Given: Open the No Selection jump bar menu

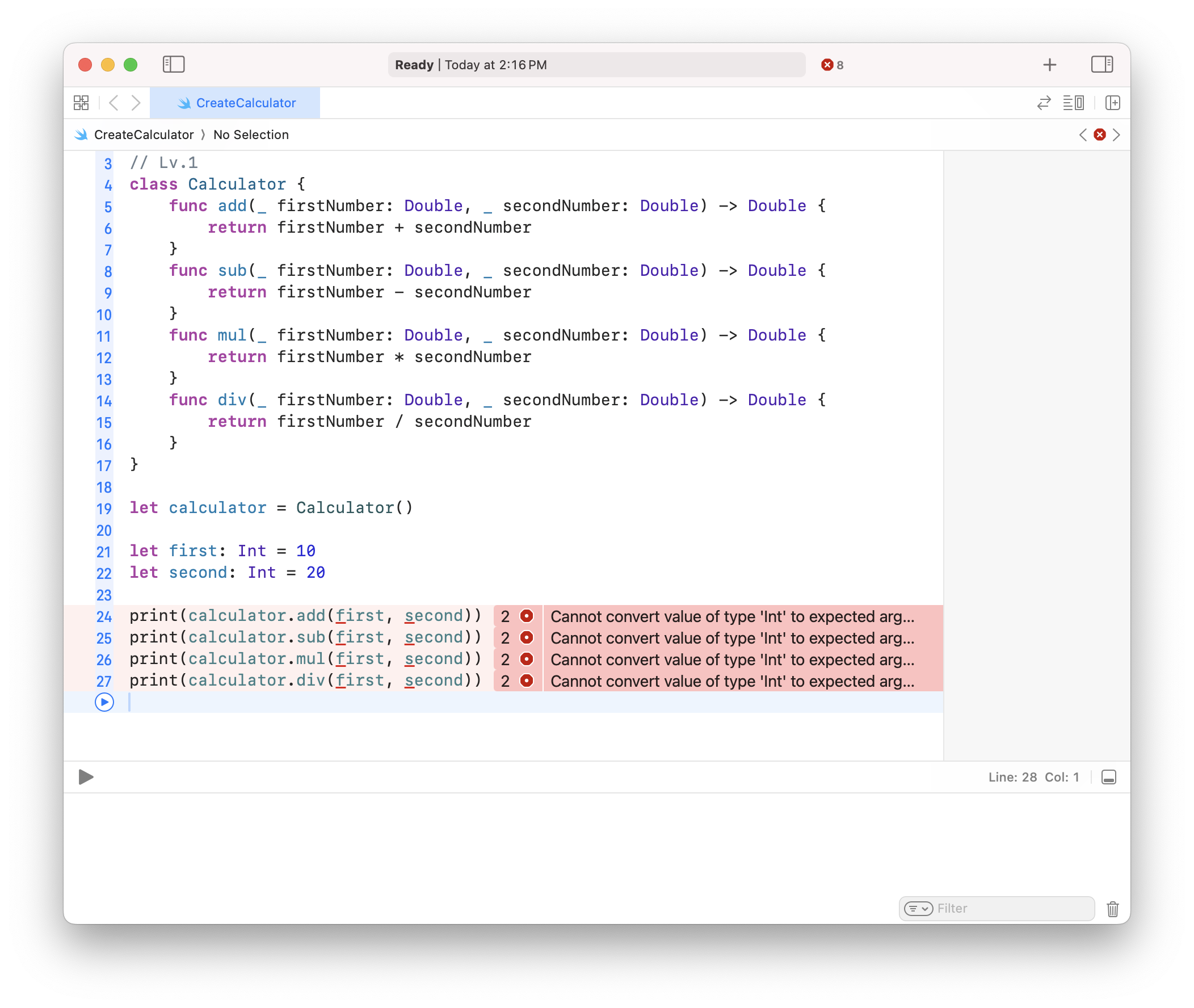Looking at the screenshot, I should point(251,135).
